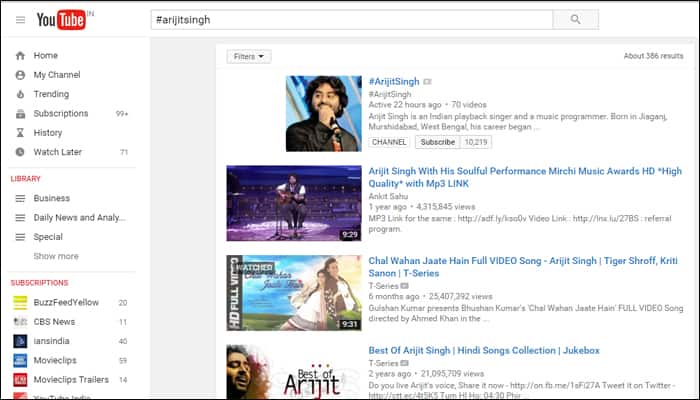This screenshot has height=400, width=700.
Task: Open iansindia subscription
Action: click(51, 341)
